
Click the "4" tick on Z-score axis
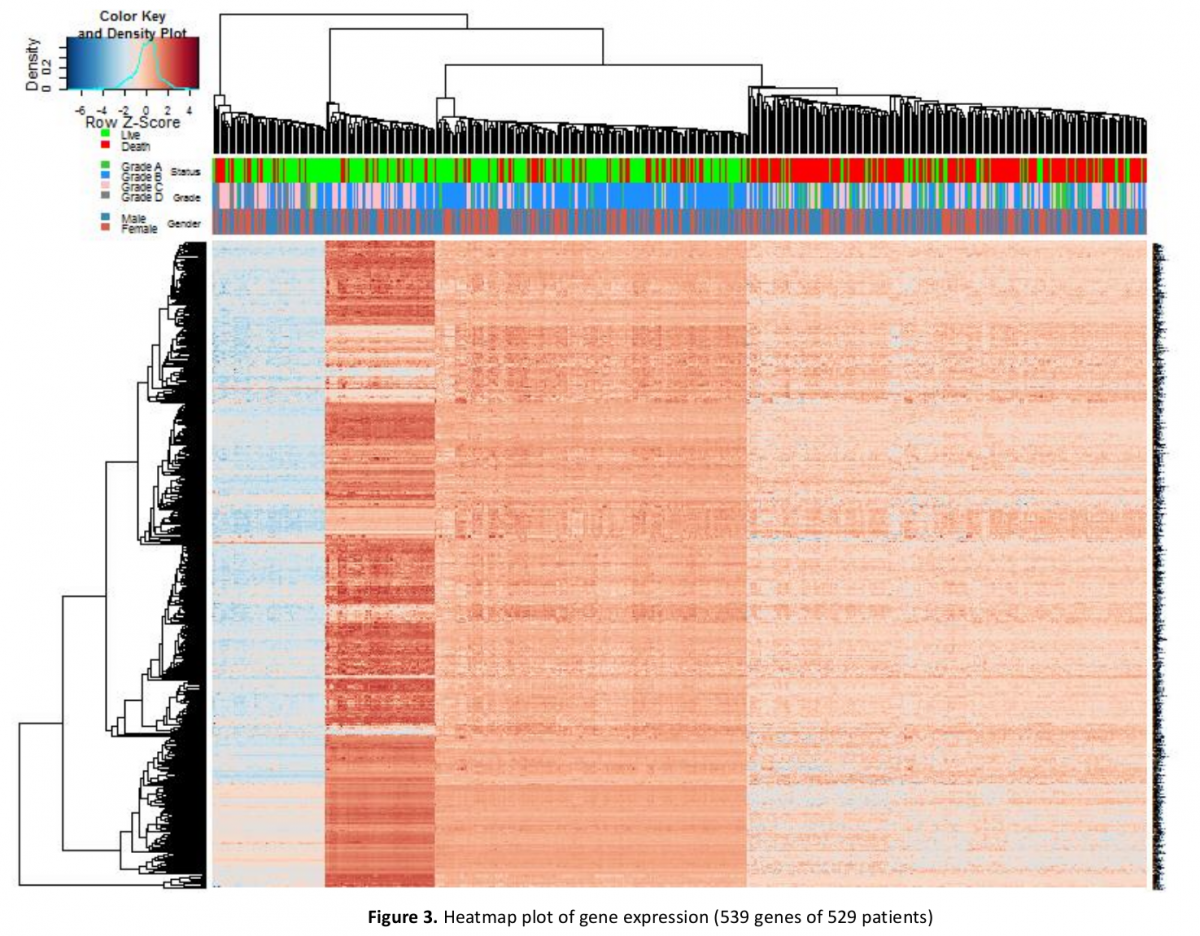(x=189, y=110)
